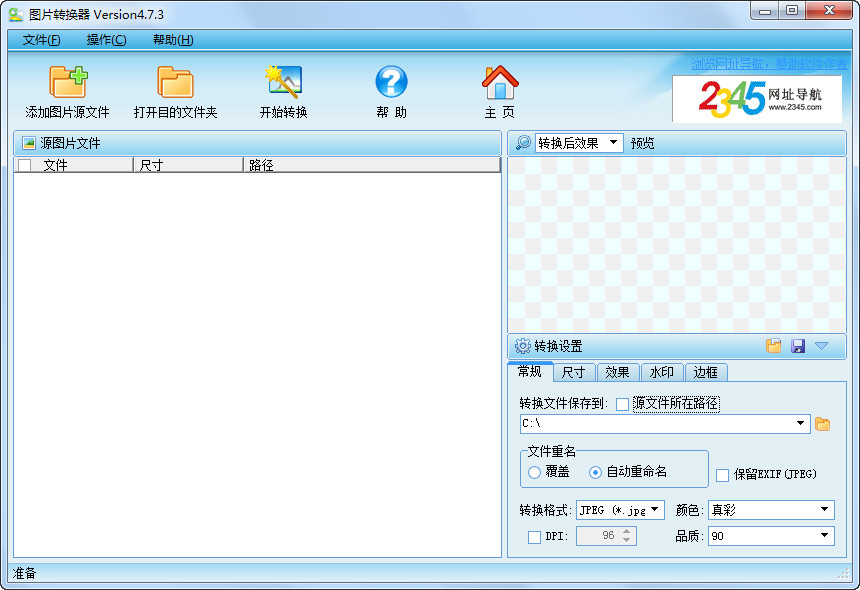Image resolution: width=860 pixels, height=590 pixels.
Task: Click the application icon in title bar
Action: [15, 14]
